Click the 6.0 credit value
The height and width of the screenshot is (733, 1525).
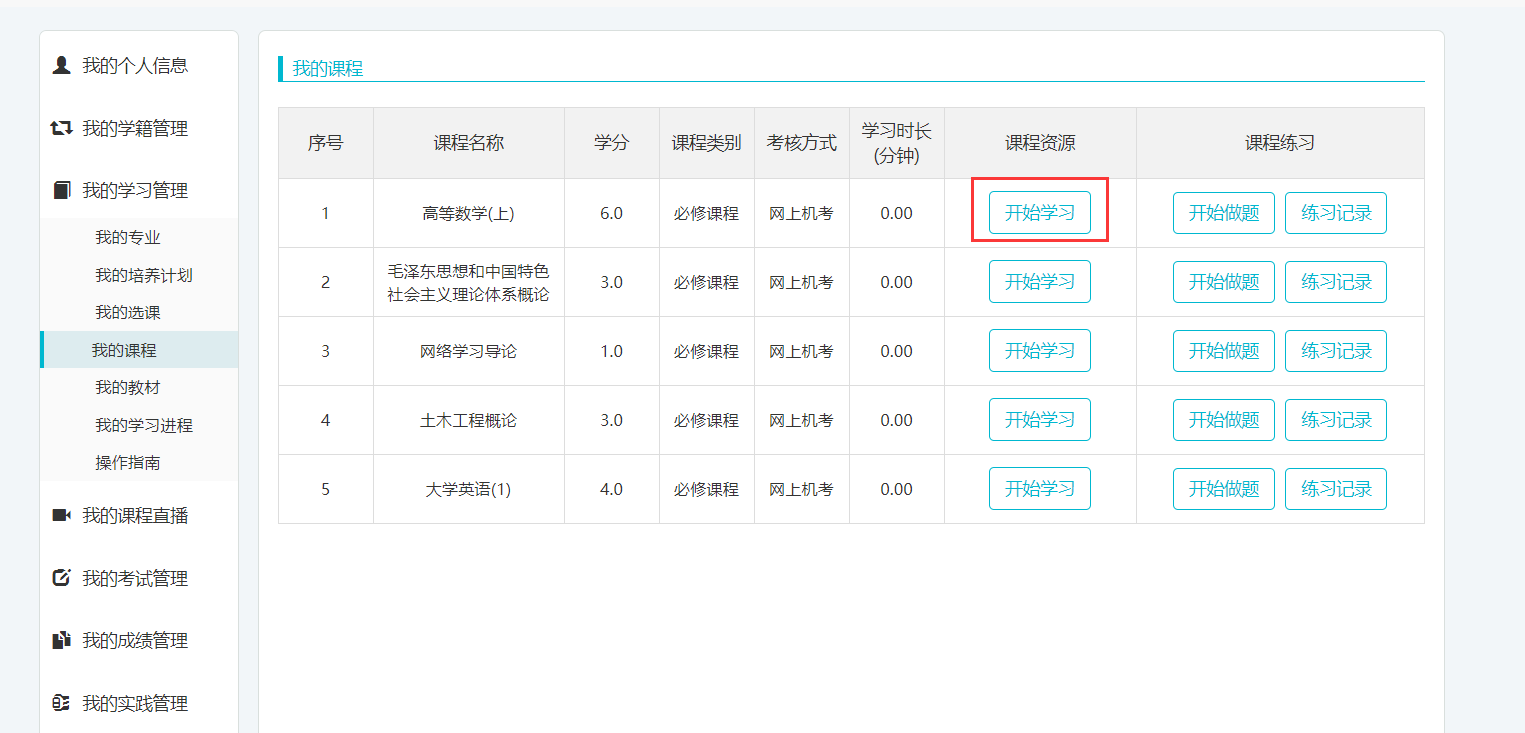611,213
